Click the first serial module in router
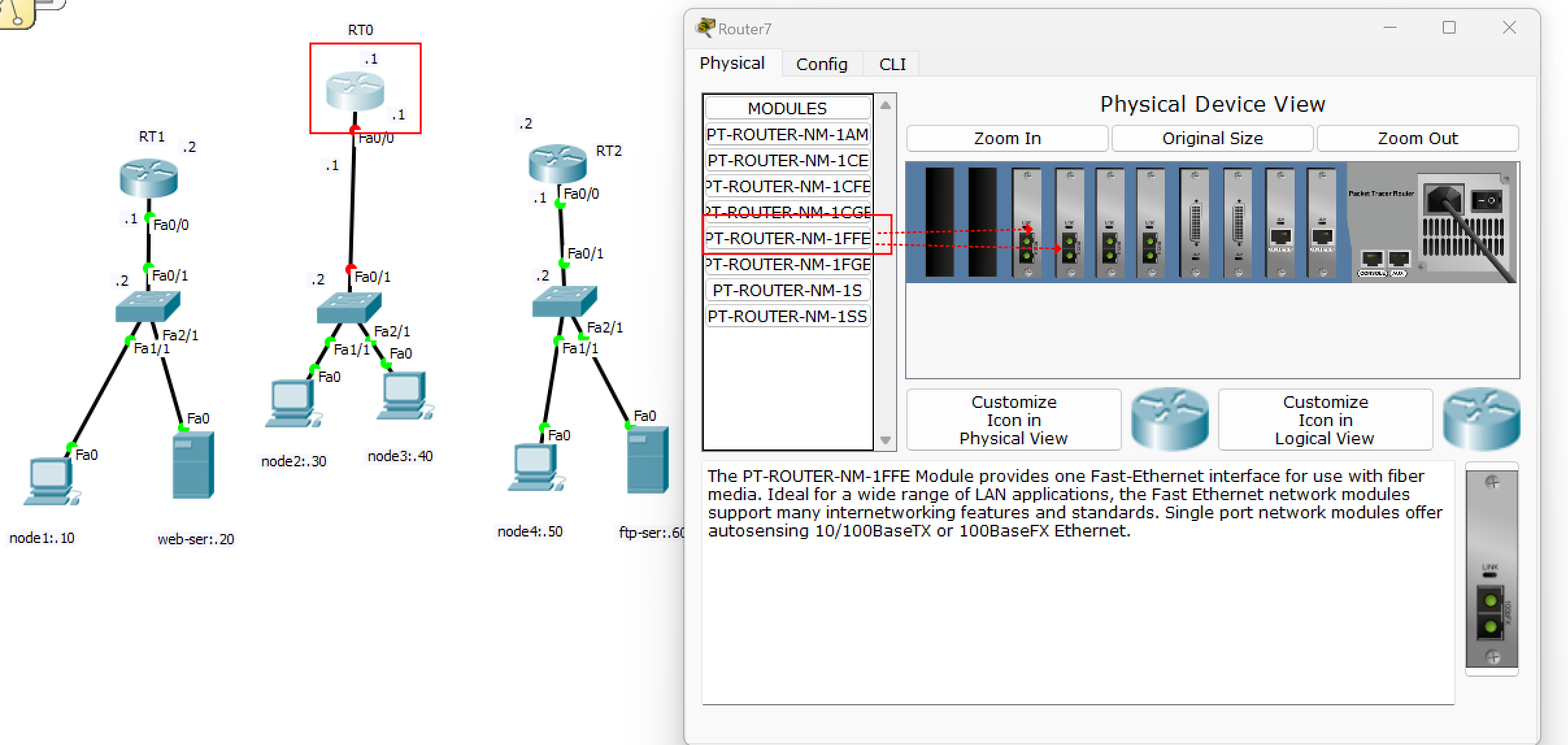 pyautogui.click(x=1195, y=223)
